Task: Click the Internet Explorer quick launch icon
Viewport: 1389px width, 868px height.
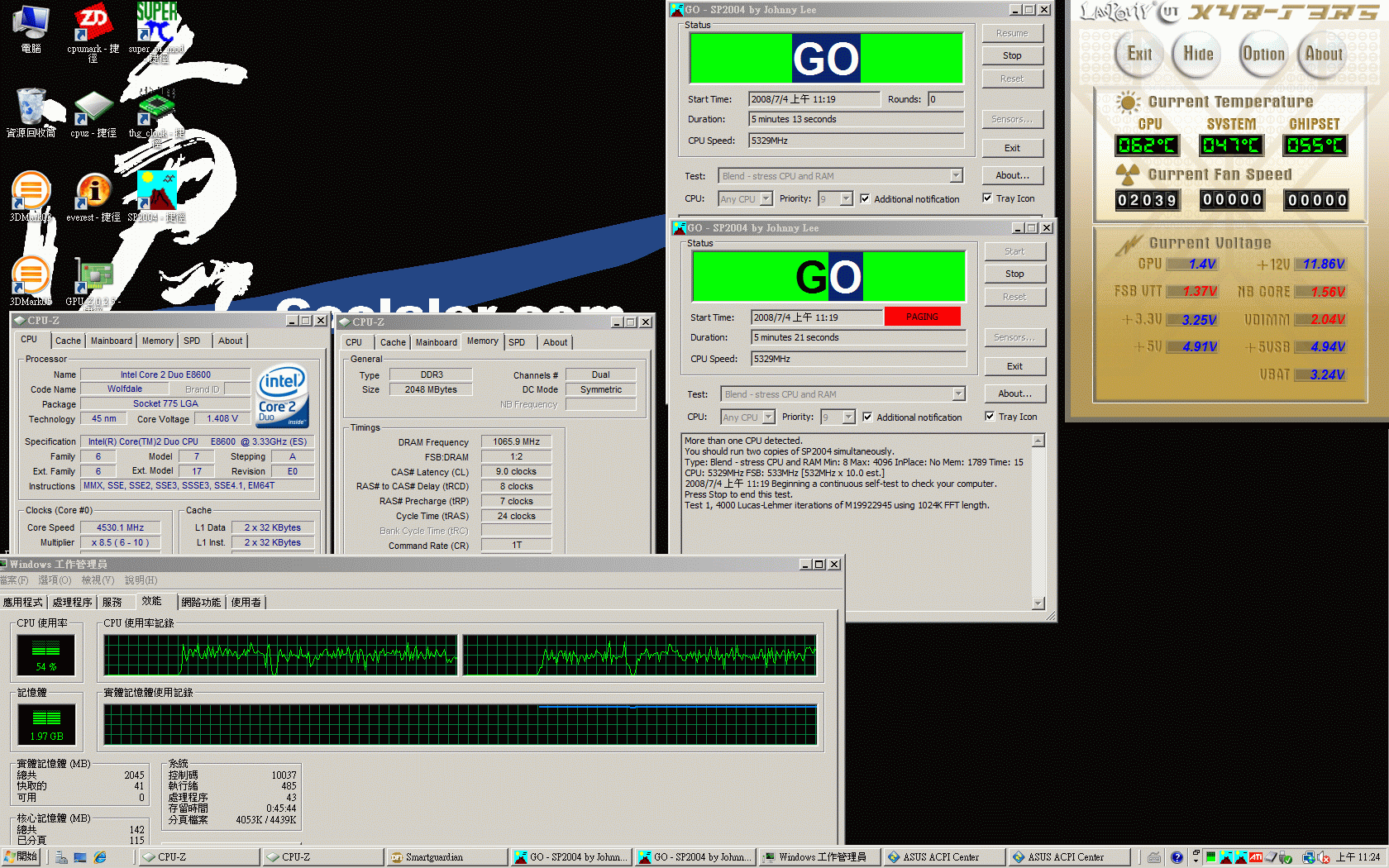Action: click(x=100, y=857)
